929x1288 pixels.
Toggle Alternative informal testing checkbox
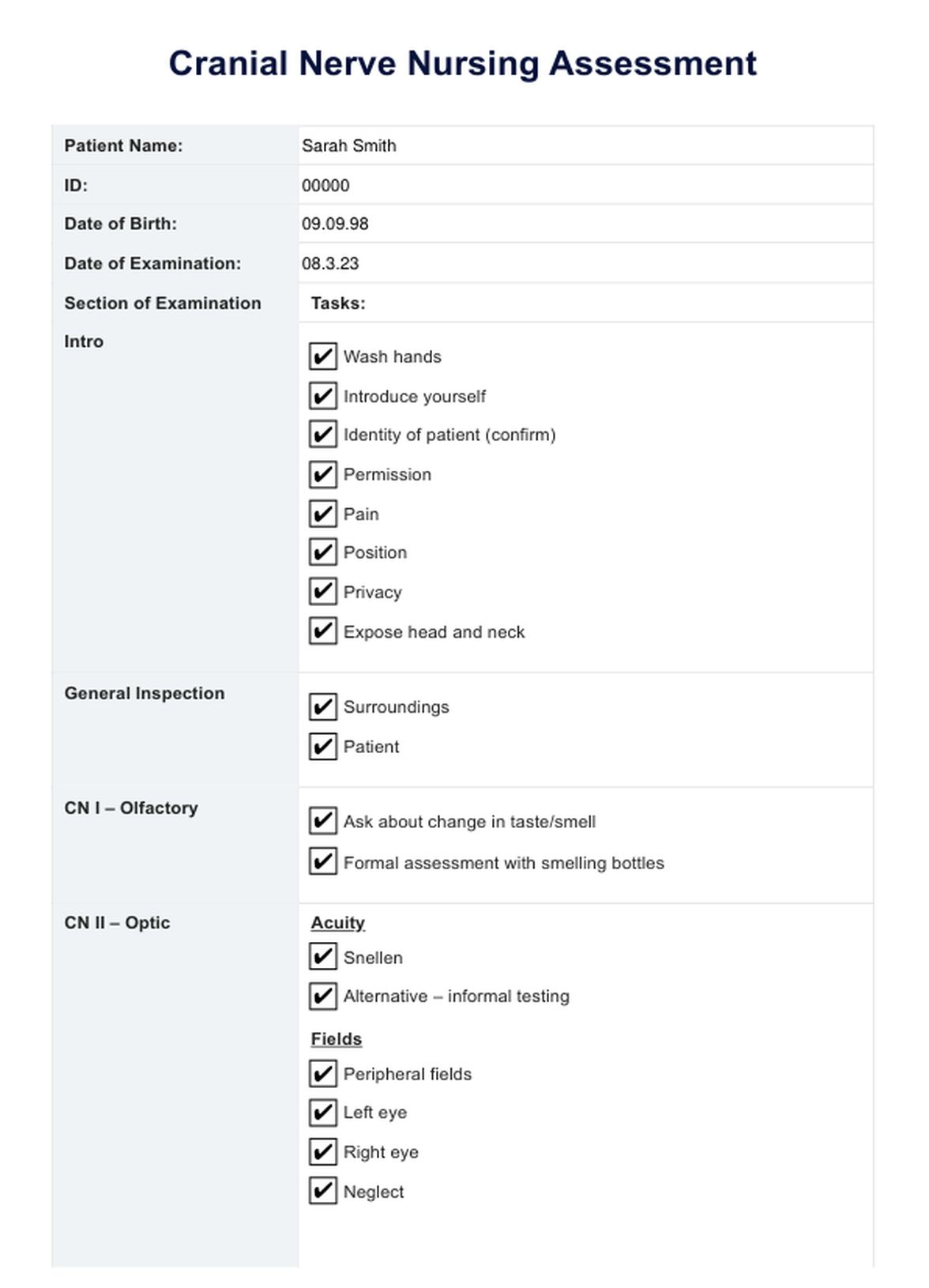[x=322, y=996]
